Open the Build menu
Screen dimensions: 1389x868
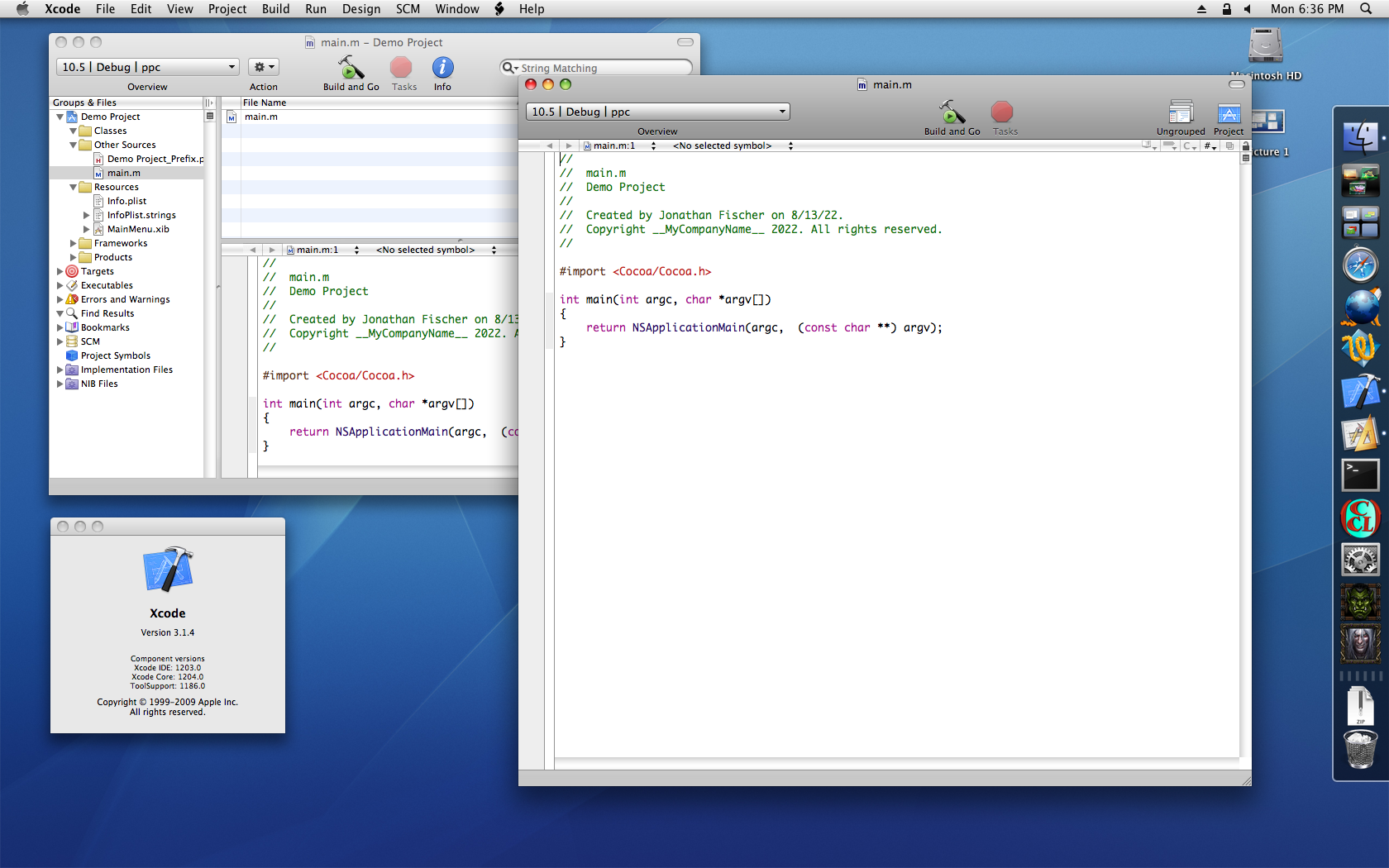click(275, 9)
